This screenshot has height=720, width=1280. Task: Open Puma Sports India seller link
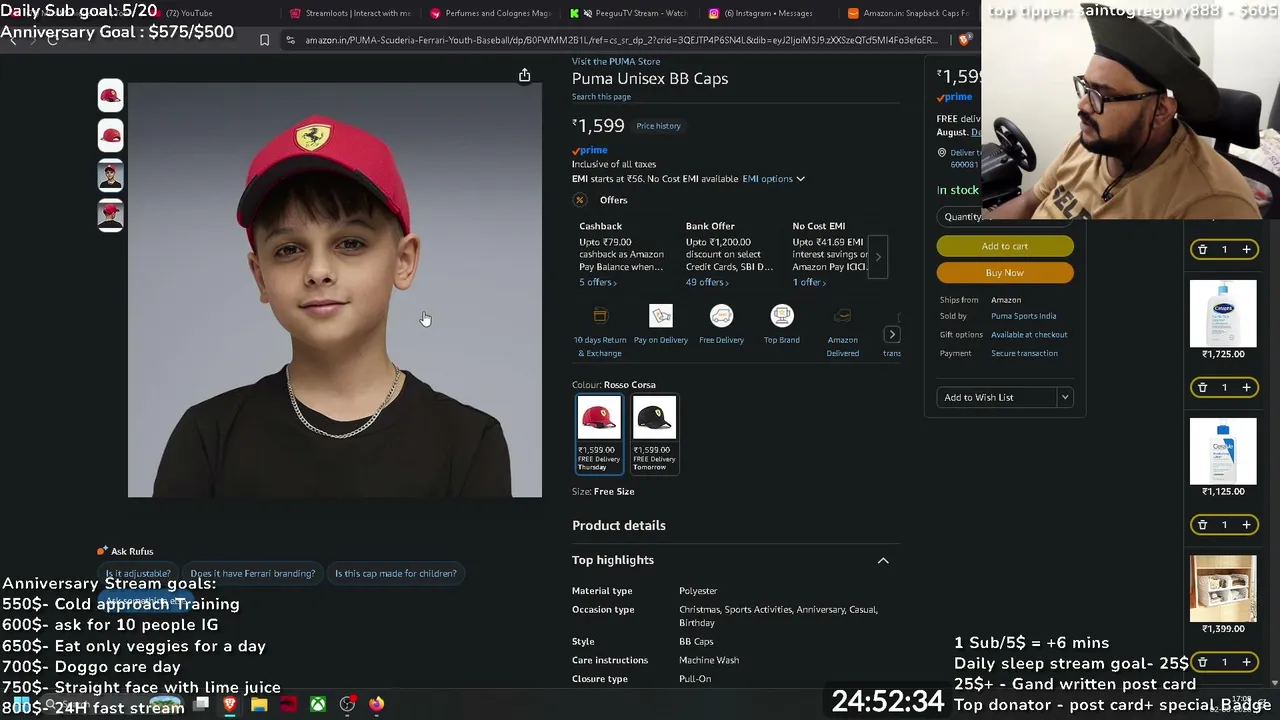coord(1023,316)
